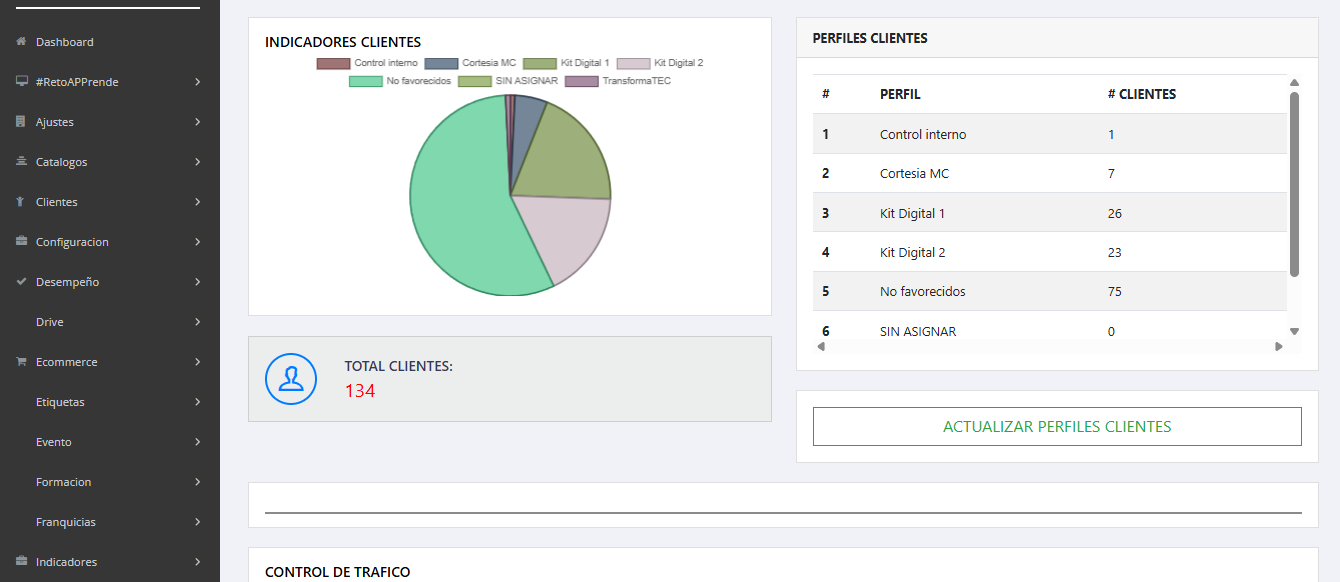Click the user avatar icon in Total Clientes
This screenshot has width=1340, height=582.
pyautogui.click(x=291, y=379)
